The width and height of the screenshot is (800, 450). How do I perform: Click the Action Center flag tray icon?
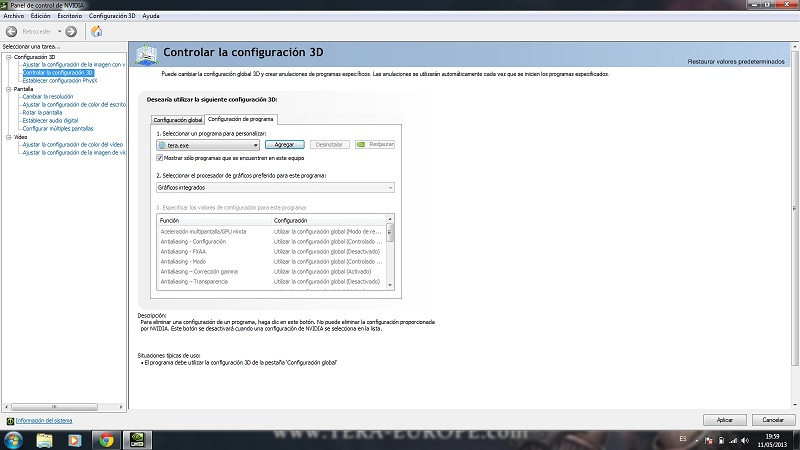click(709, 440)
